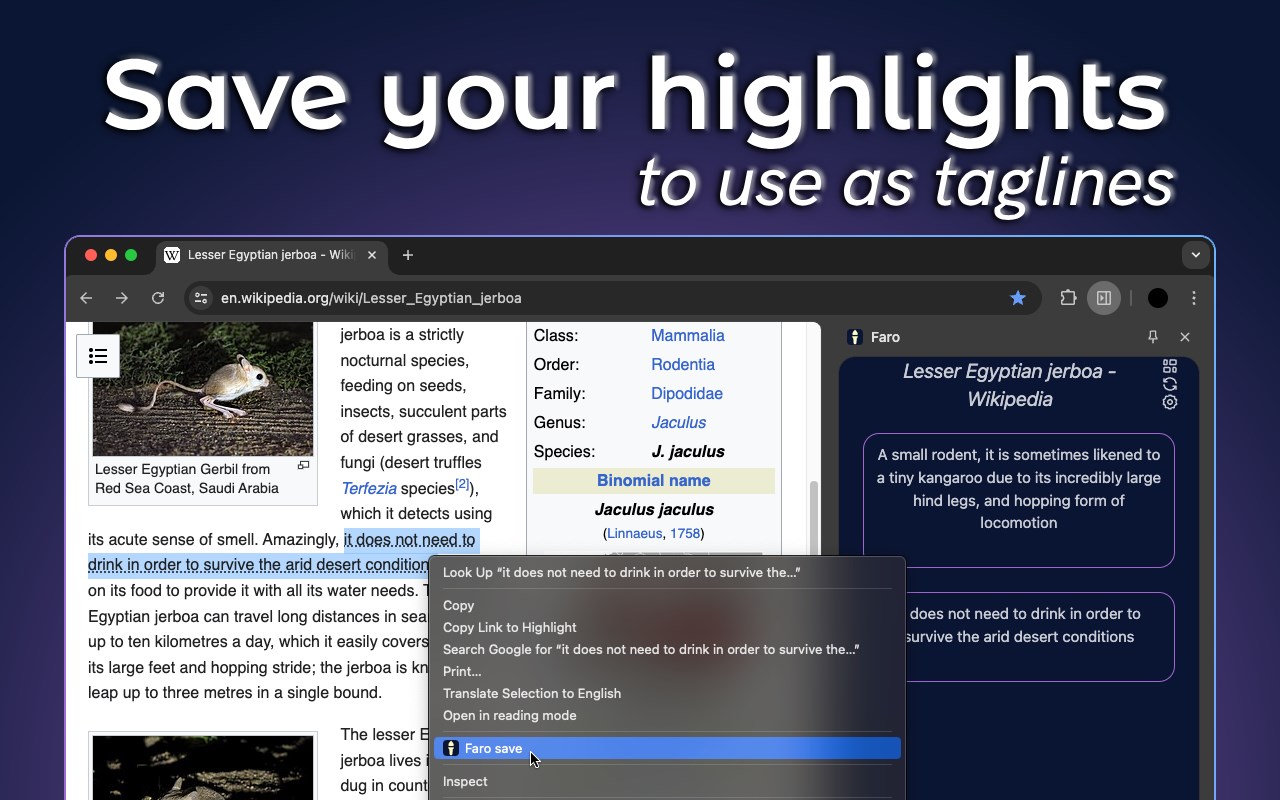The image size is (1280, 800).
Task: Open the browser extensions puzzle icon
Action: tap(1068, 298)
